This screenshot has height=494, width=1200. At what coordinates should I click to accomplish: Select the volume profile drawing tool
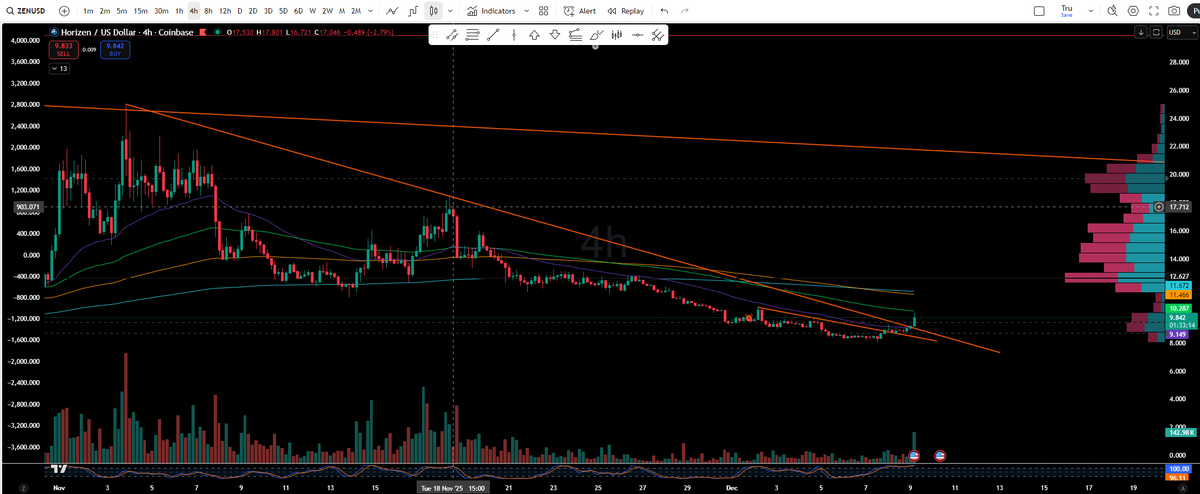point(616,35)
